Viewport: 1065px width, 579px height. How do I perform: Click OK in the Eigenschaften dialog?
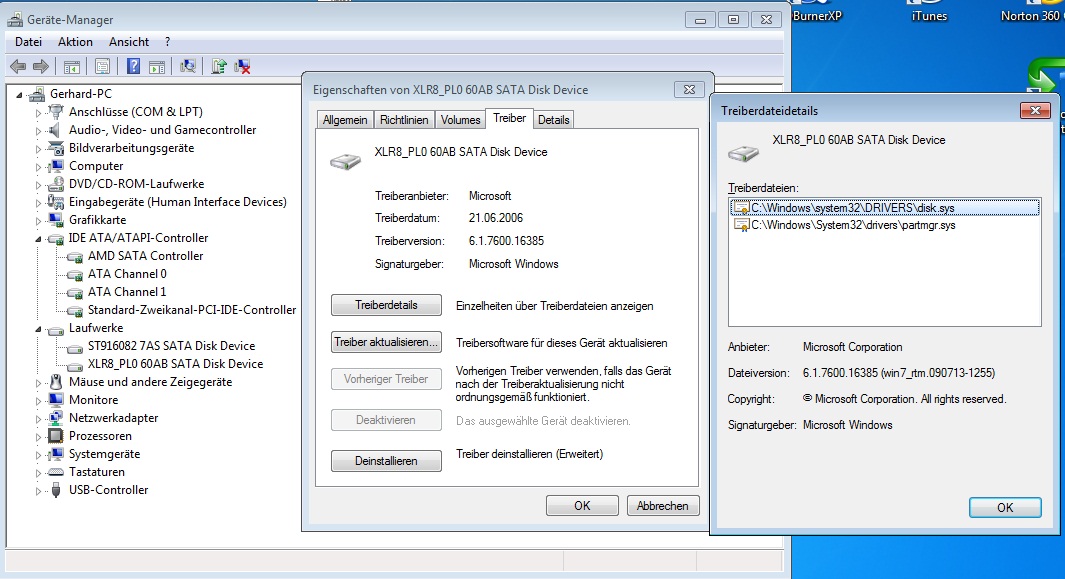point(582,506)
